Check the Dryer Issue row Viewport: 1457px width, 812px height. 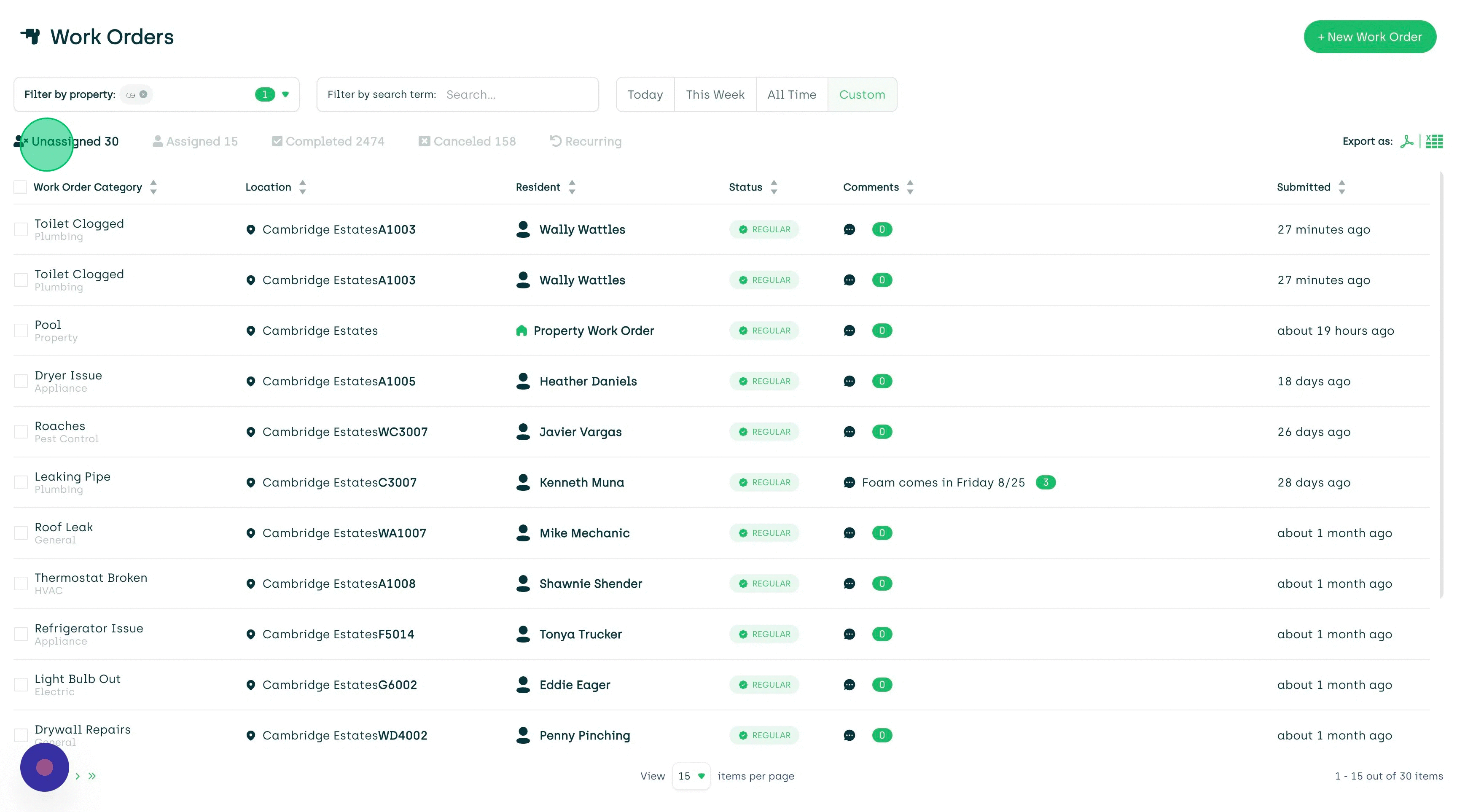point(21,381)
